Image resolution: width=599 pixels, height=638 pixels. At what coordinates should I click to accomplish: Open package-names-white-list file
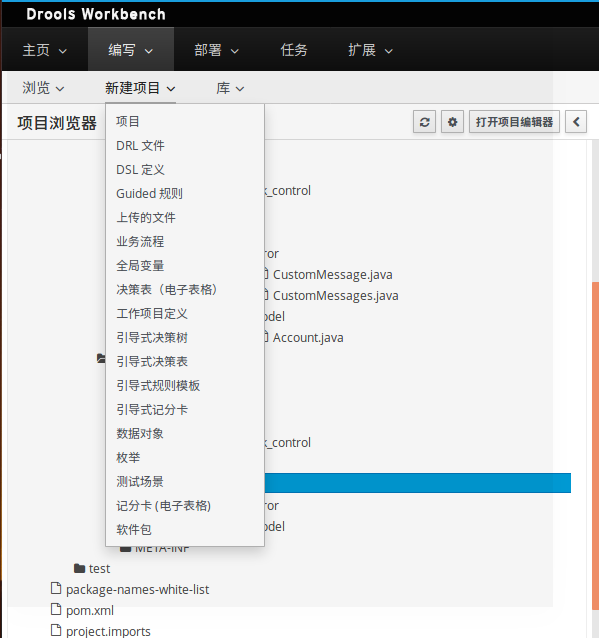(138, 589)
